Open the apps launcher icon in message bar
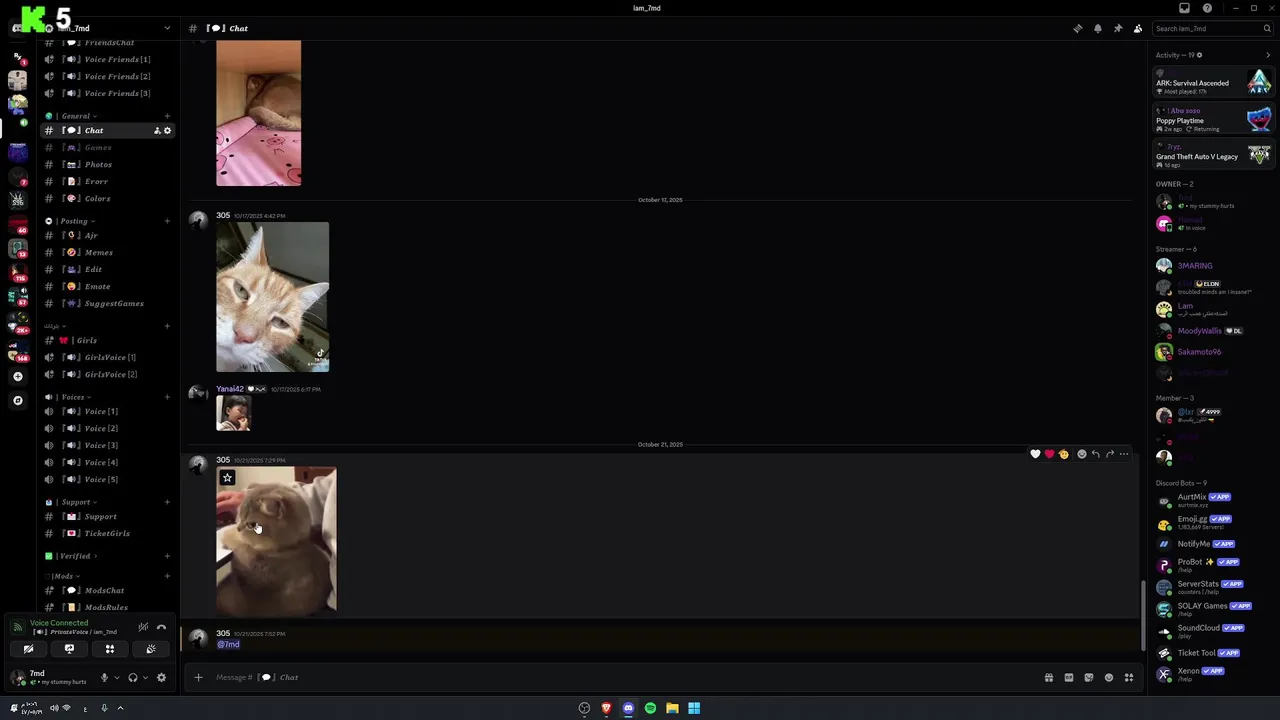The width and height of the screenshot is (1280, 720). click(x=1129, y=677)
